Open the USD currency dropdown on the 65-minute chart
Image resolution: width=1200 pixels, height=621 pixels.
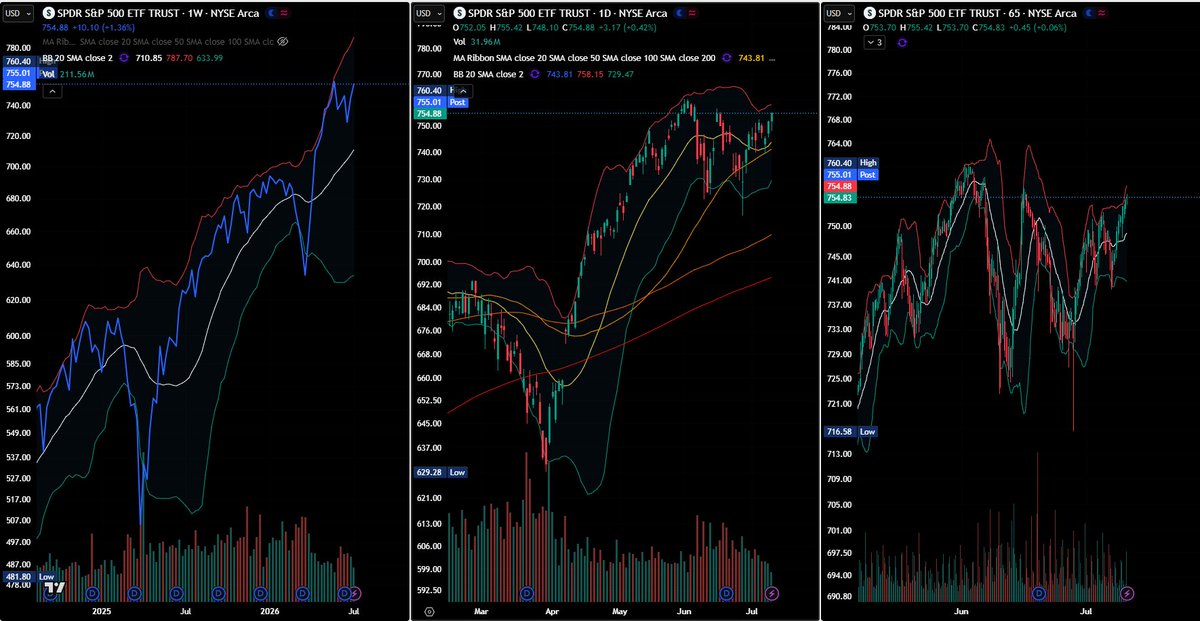(839, 13)
